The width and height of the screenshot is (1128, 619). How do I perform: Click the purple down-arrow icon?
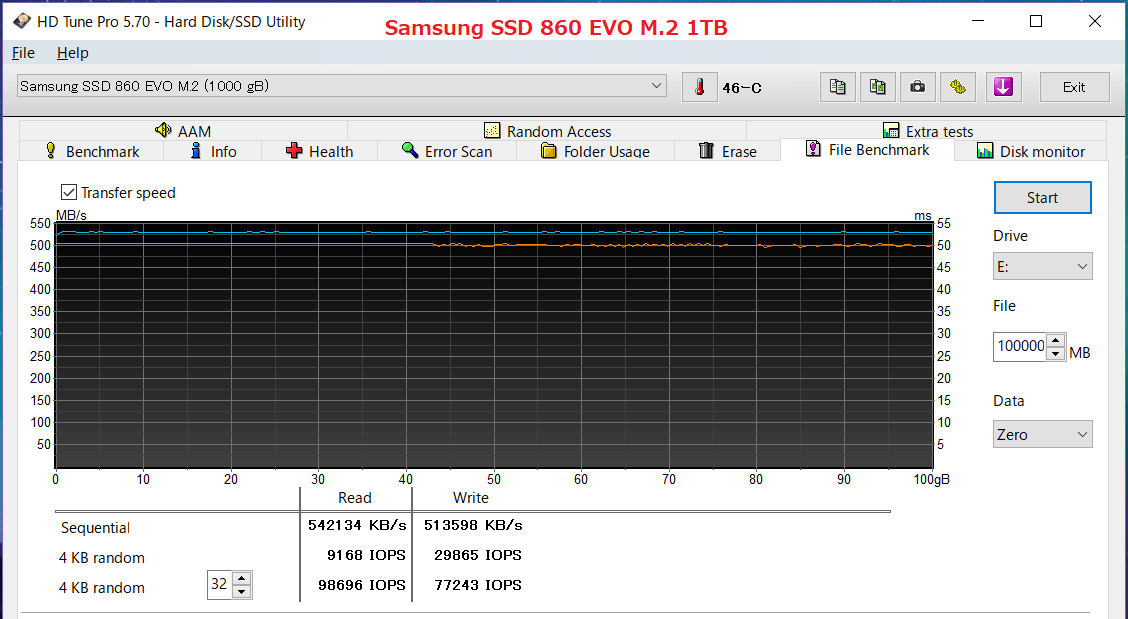pos(1003,87)
